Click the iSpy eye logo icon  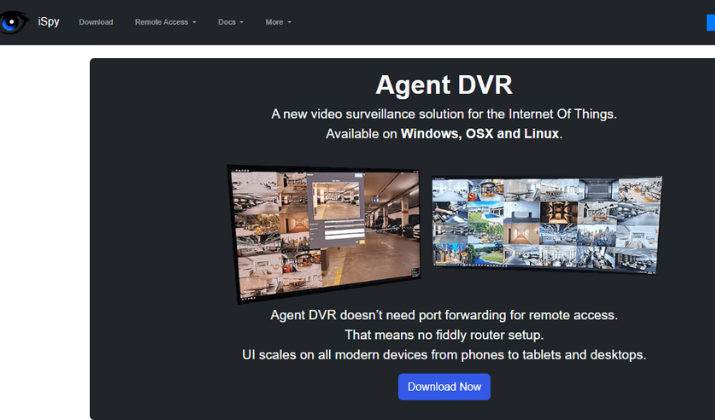pyautogui.click(x=14, y=22)
